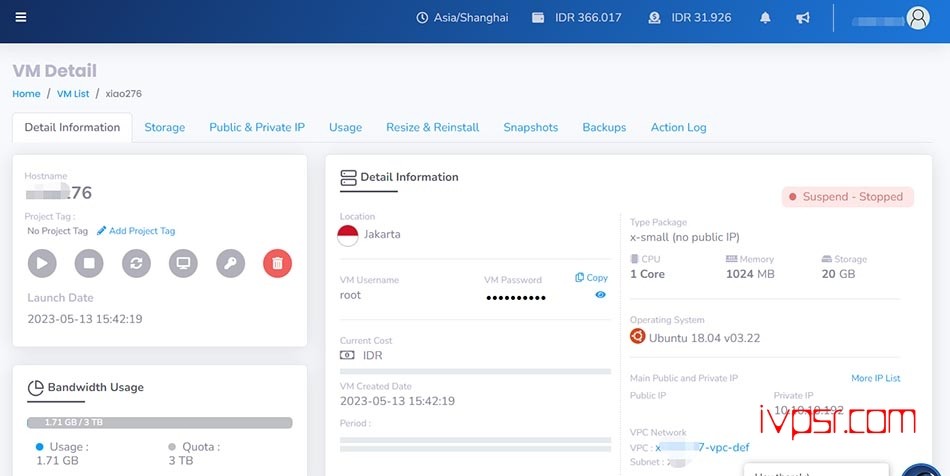
Task: Open the Backups tab
Action: (604, 127)
